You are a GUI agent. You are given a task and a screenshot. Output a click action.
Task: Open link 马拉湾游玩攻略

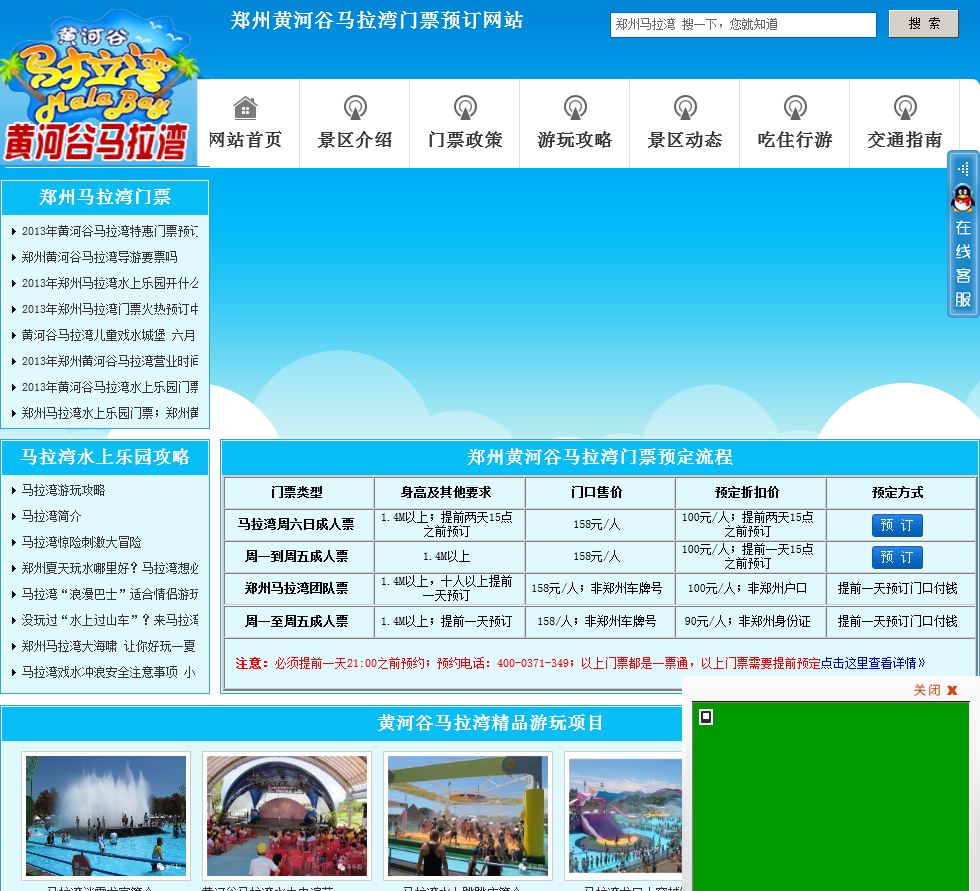coord(63,490)
